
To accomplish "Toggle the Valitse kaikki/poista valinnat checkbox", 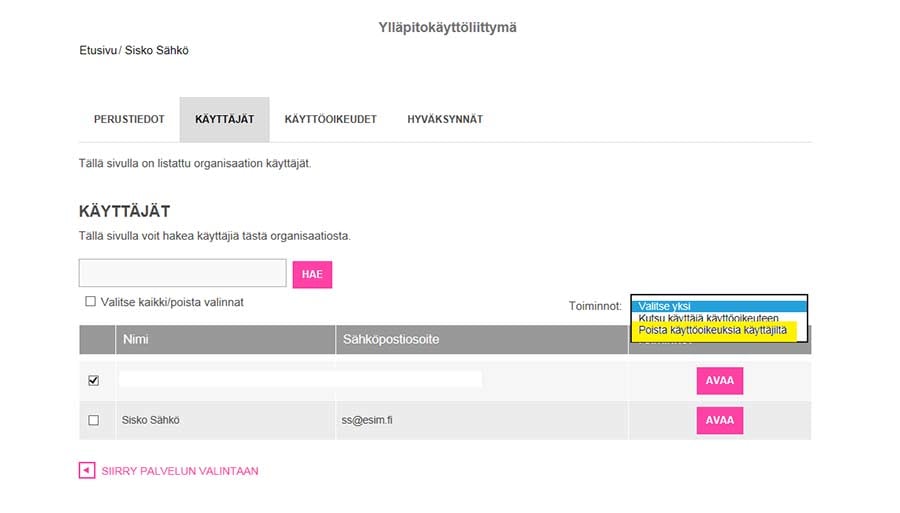I will tap(90, 301).
